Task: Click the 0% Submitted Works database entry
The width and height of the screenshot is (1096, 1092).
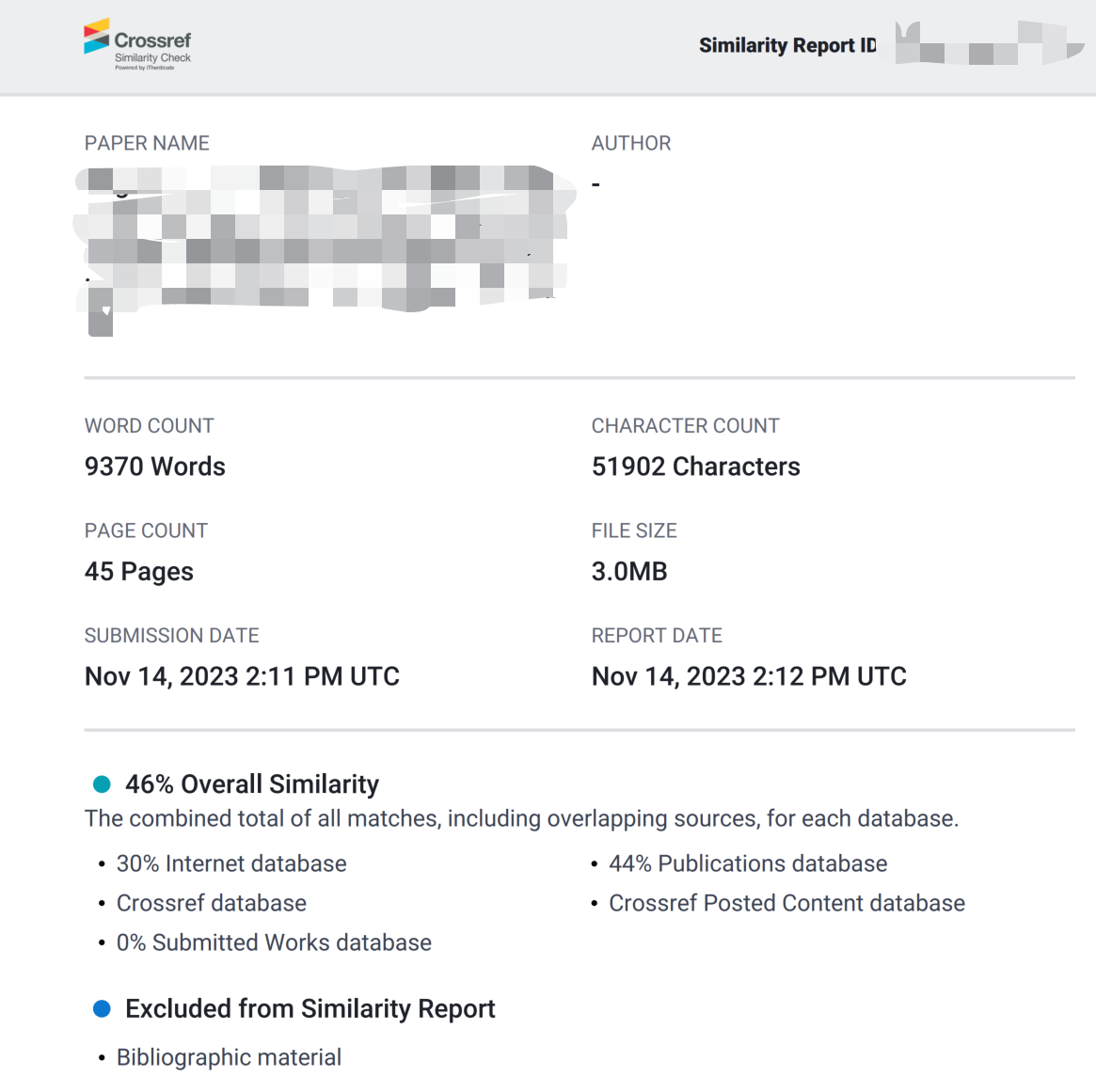Action: pyautogui.click(x=274, y=942)
